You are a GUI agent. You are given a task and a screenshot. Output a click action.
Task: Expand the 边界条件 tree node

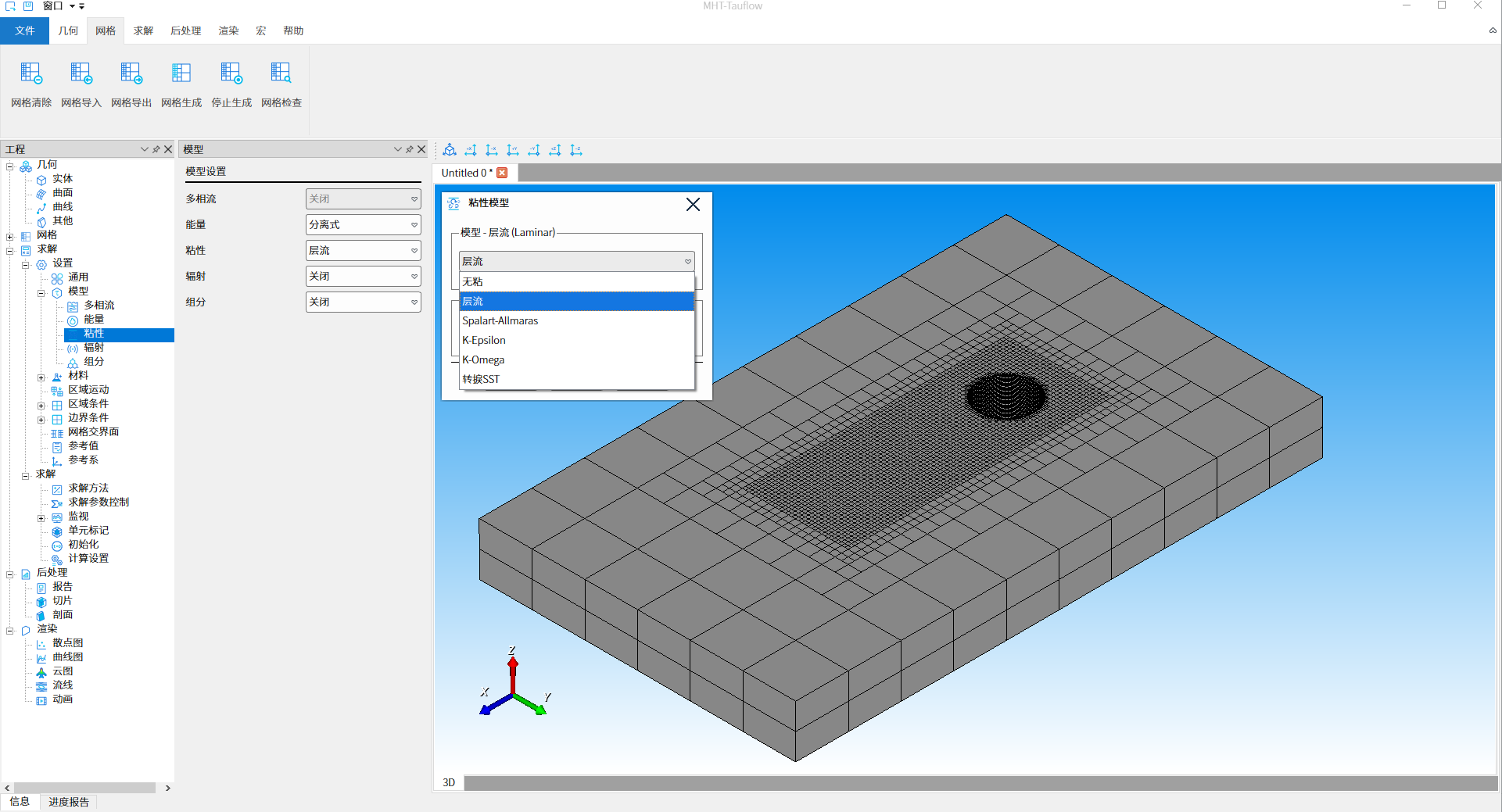point(41,420)
